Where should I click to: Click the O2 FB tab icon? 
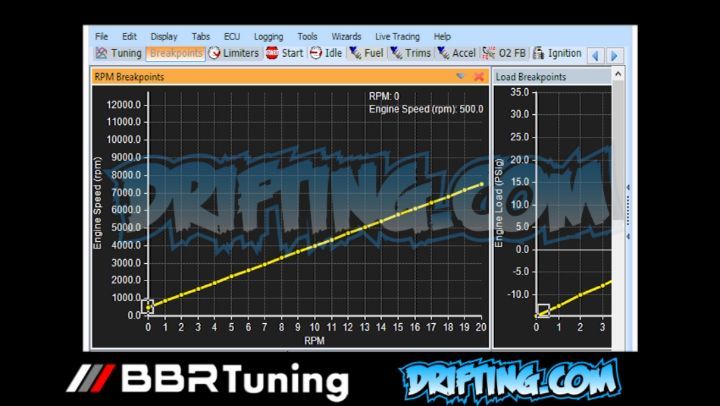tap(490, 53)
